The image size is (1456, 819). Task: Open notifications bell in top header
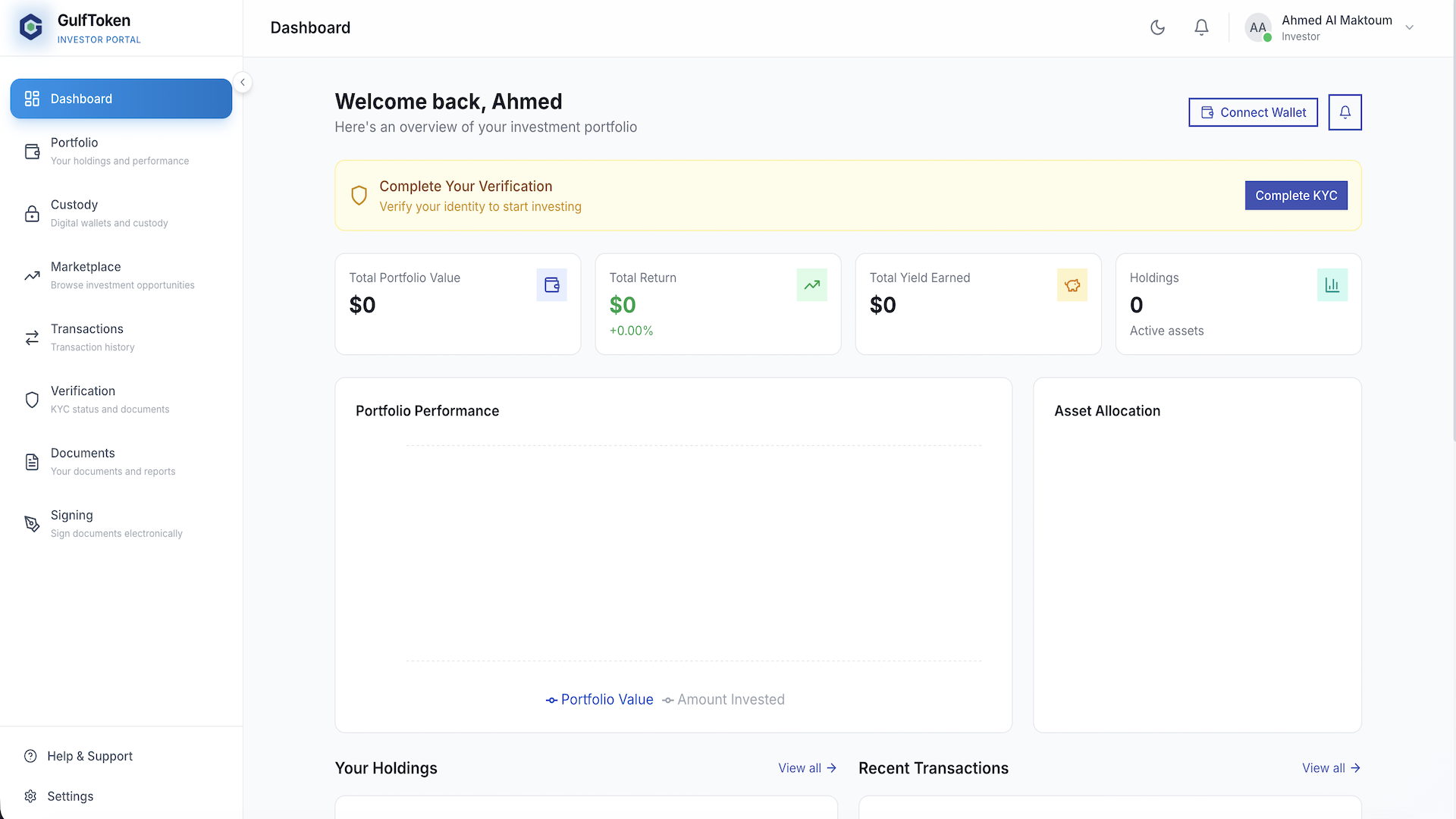tap(1201, 27)
